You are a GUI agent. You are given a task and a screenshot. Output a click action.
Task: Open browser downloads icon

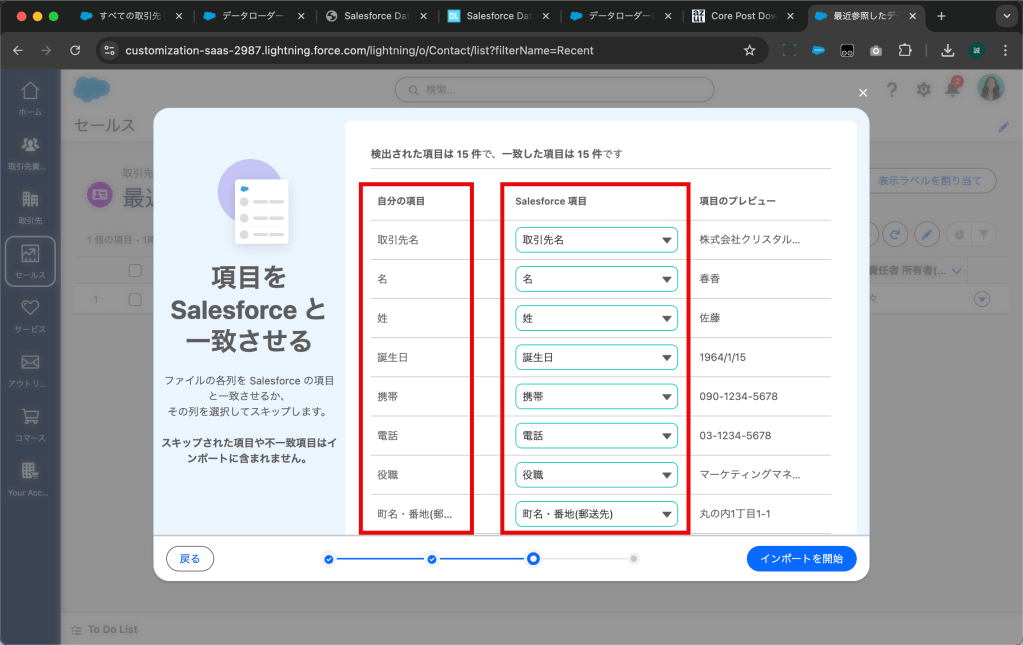coord(947,50)
